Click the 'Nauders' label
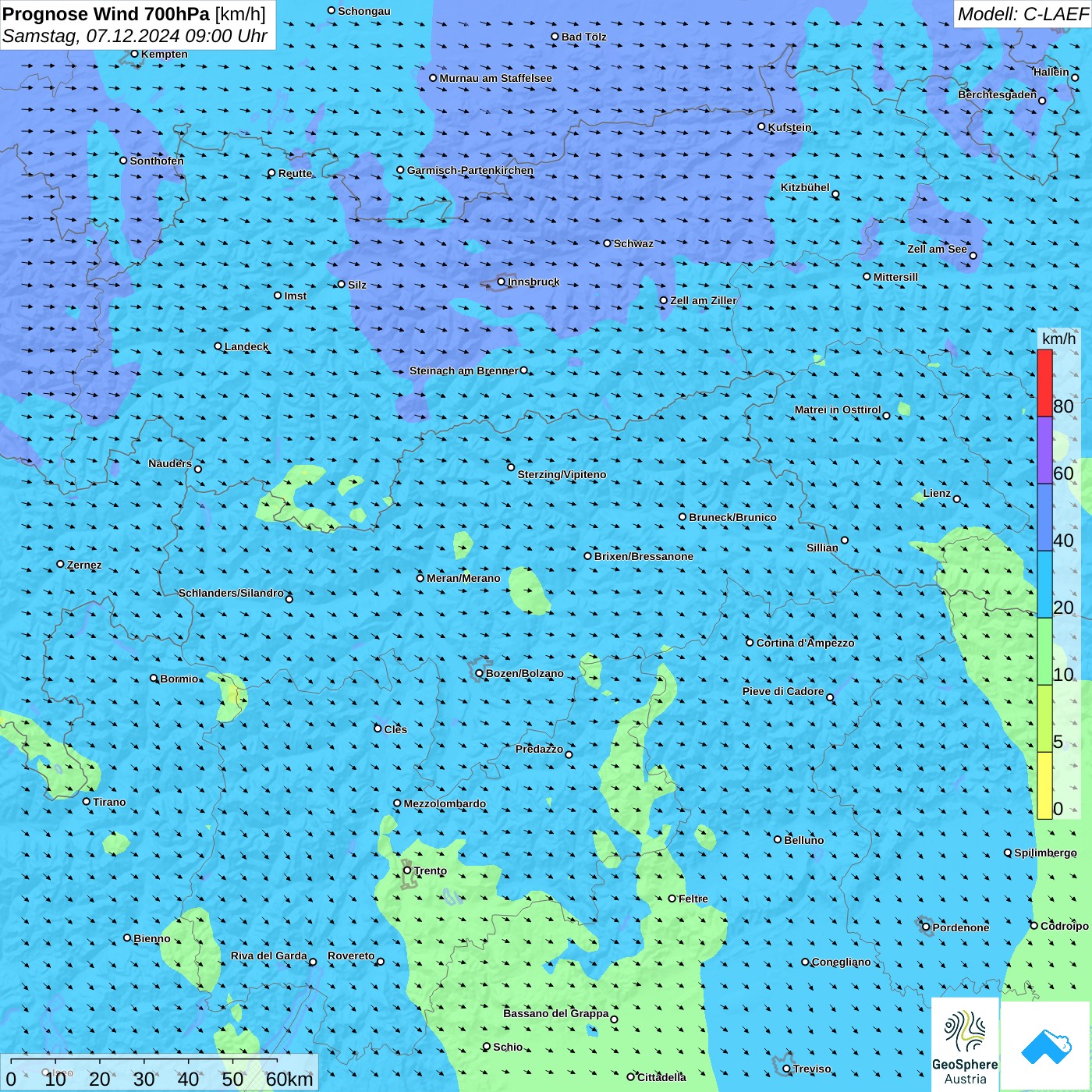 pos(170,463)
